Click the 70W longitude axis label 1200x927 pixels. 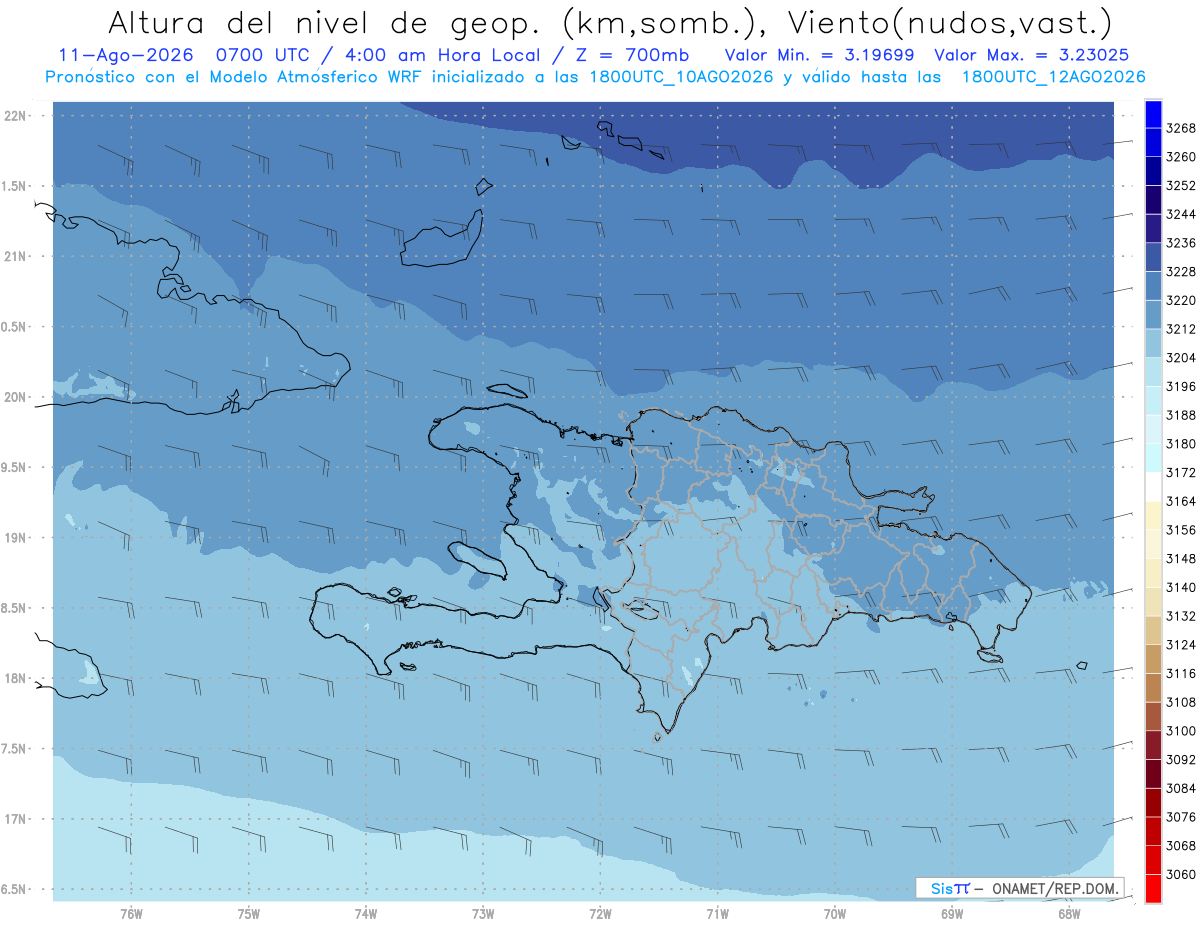(x=835, y=913)
